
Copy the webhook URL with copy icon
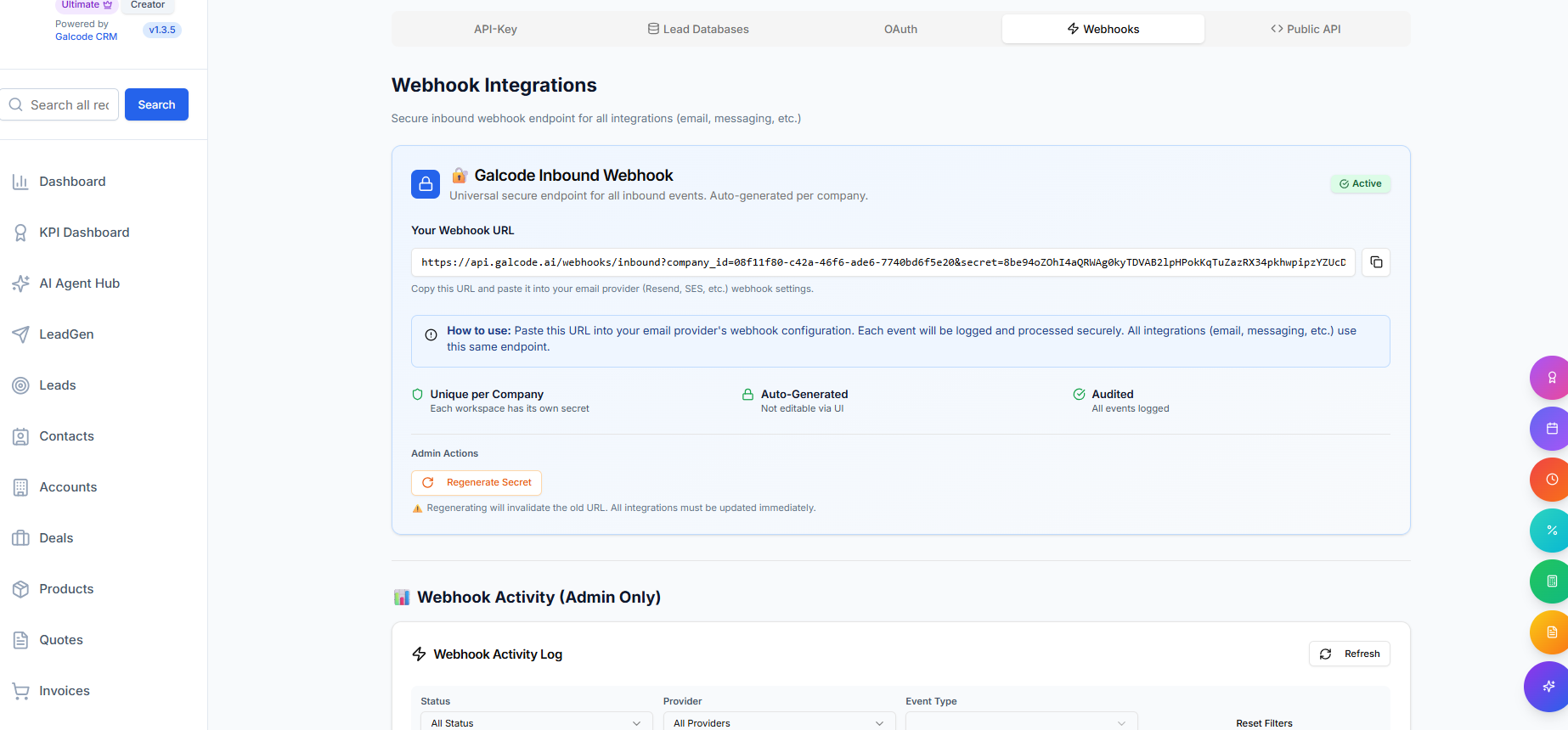pos(1376,262)
